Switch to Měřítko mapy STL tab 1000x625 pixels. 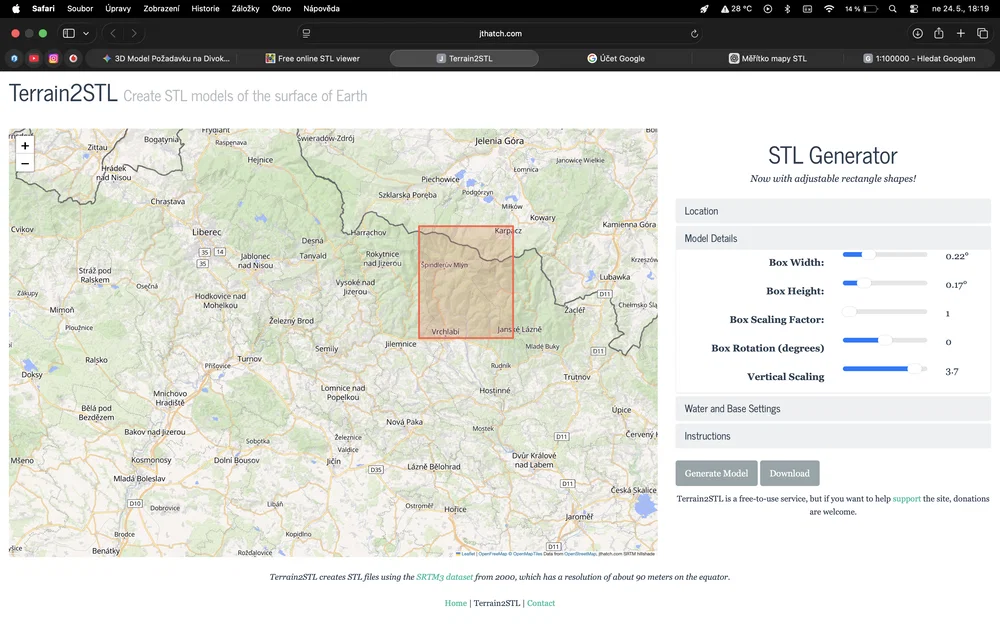pyautogui.click(x=768, y=58)
